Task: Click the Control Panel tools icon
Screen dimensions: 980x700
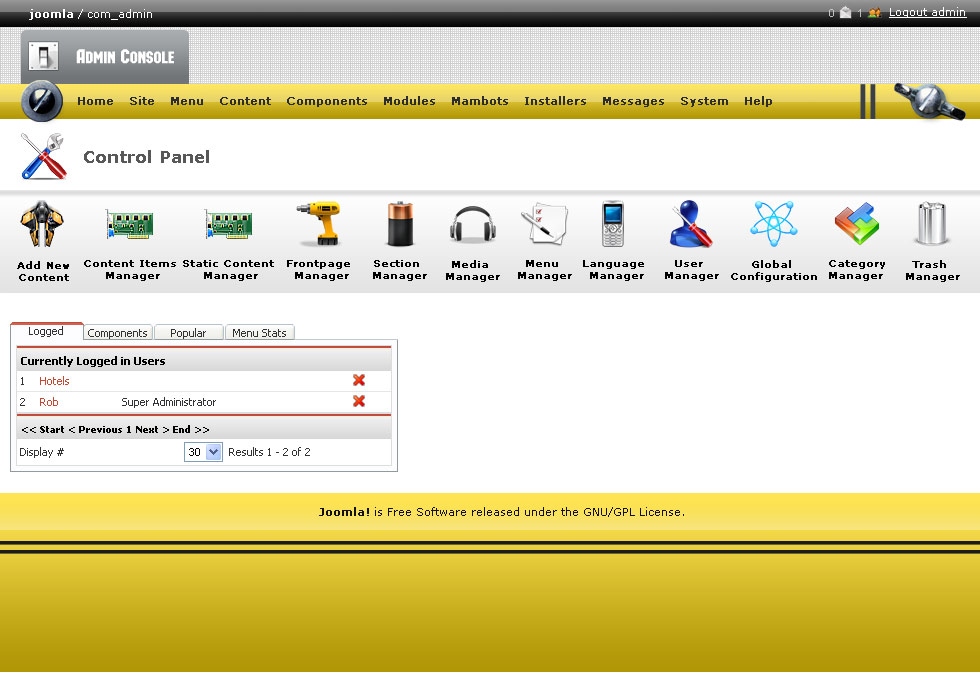Action: click(x=43, y=156)
